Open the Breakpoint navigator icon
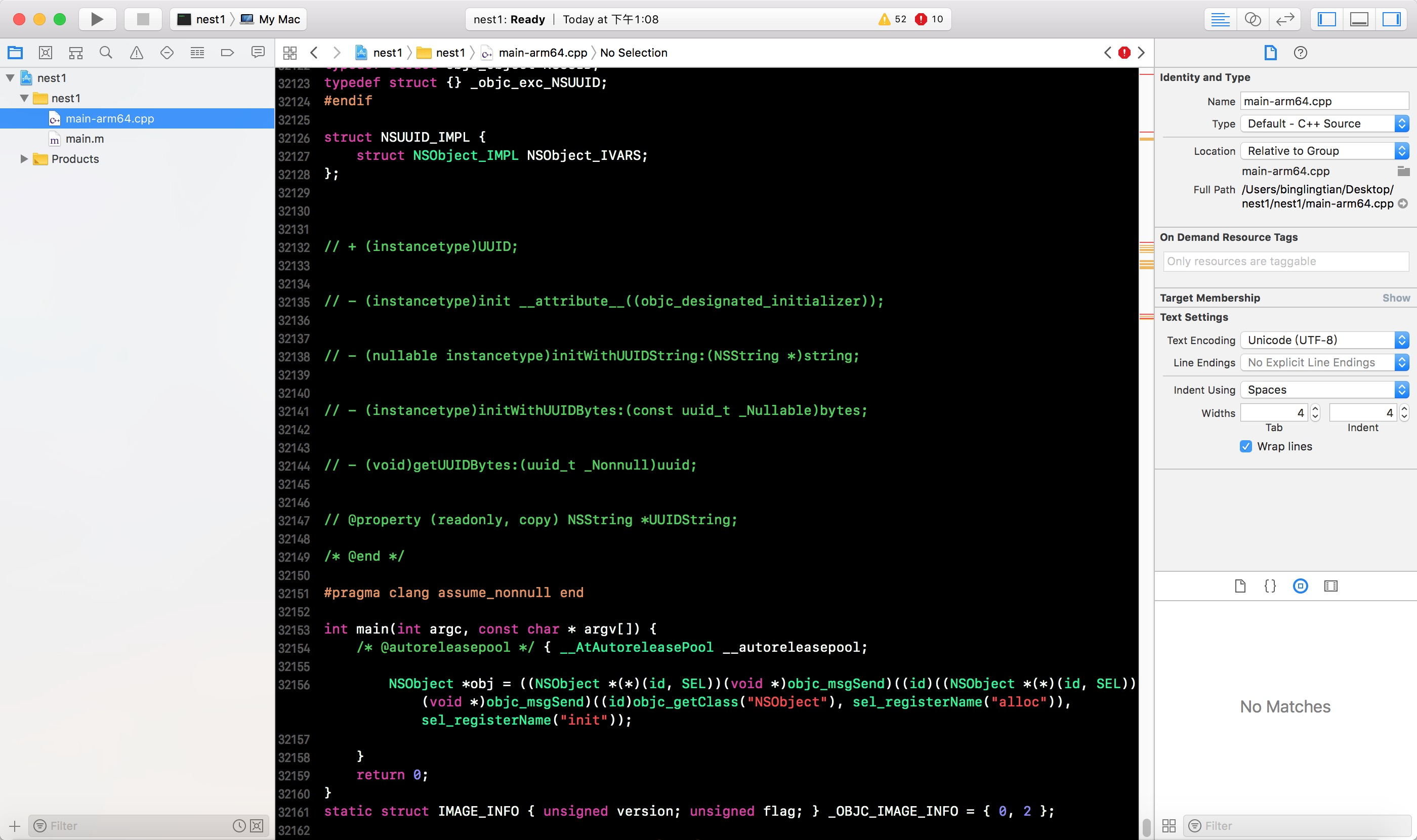Screen dimensions: 1417x840 coord(227,53)
